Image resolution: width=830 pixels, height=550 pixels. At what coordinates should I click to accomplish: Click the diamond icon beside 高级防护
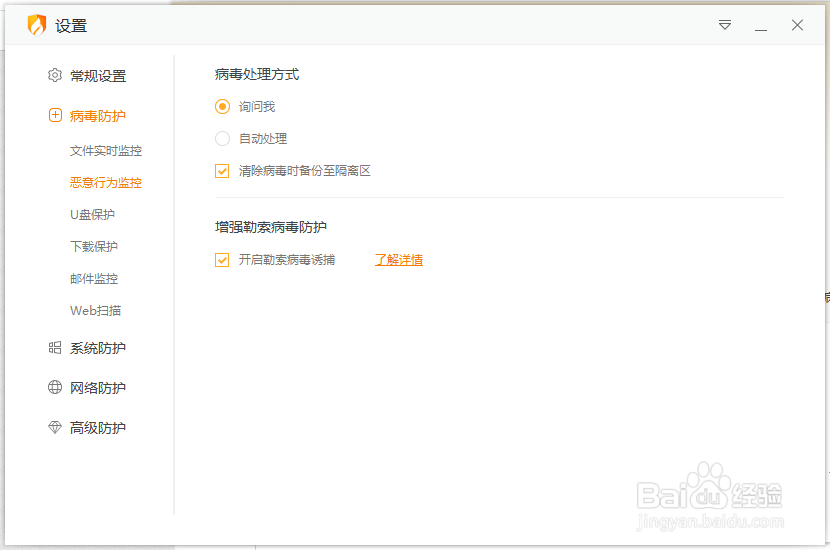[55, 427]
